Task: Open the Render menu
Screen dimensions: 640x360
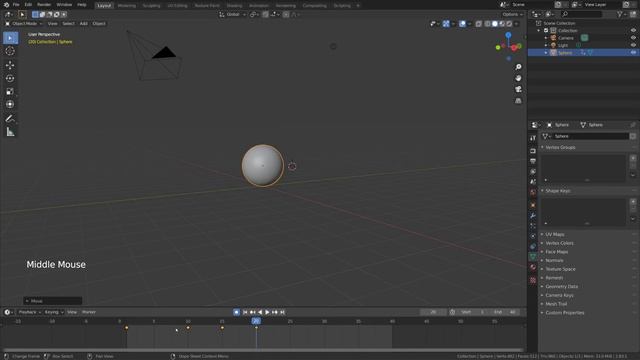Action: (44, 5)
